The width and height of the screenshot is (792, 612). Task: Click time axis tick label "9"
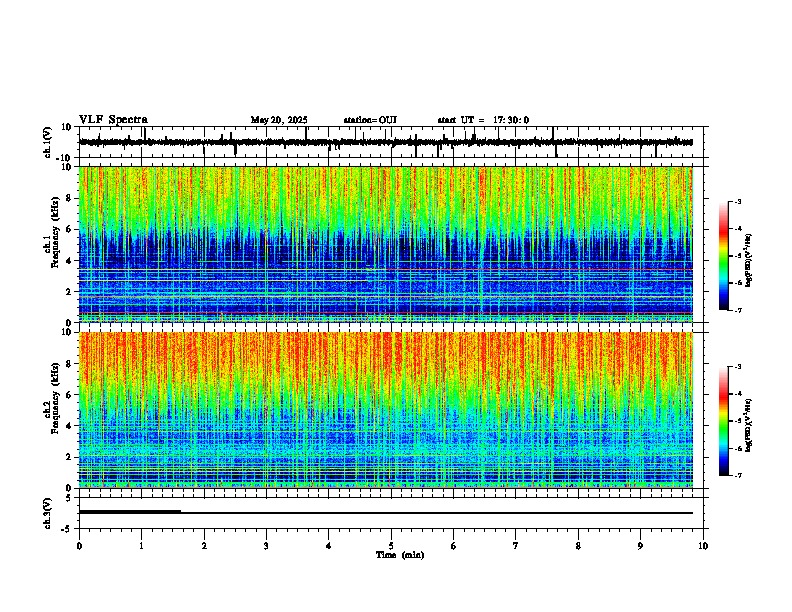pyautogui.click(x=640, y=546)
